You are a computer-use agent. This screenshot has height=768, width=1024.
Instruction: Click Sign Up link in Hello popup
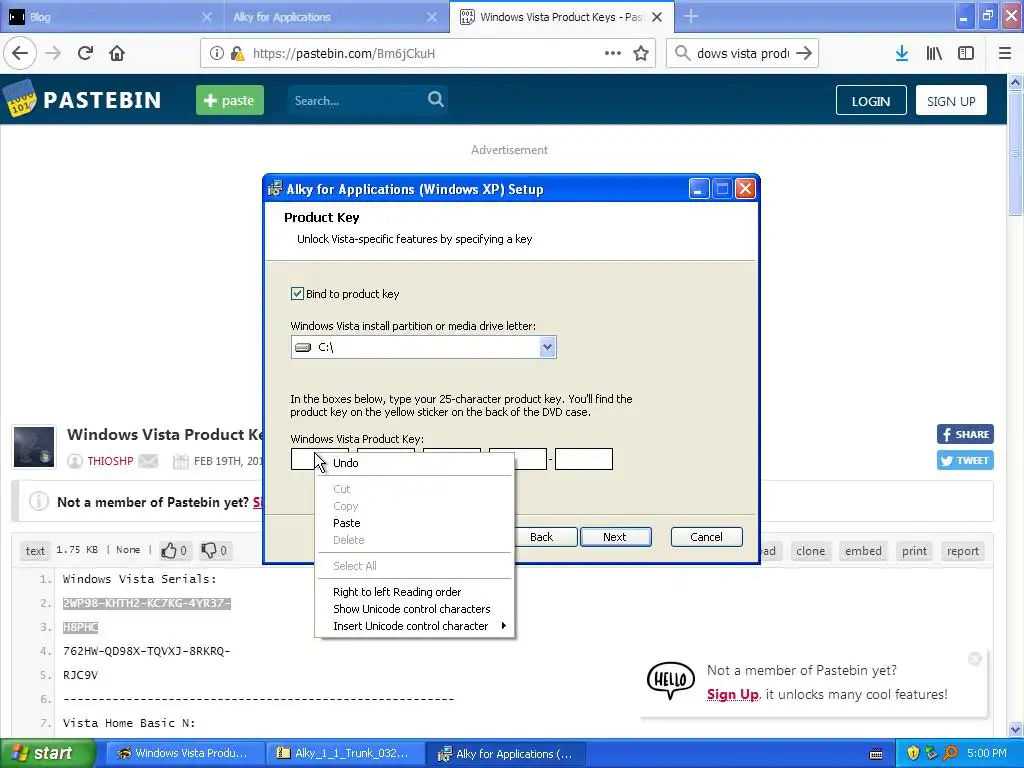(732, 694)
